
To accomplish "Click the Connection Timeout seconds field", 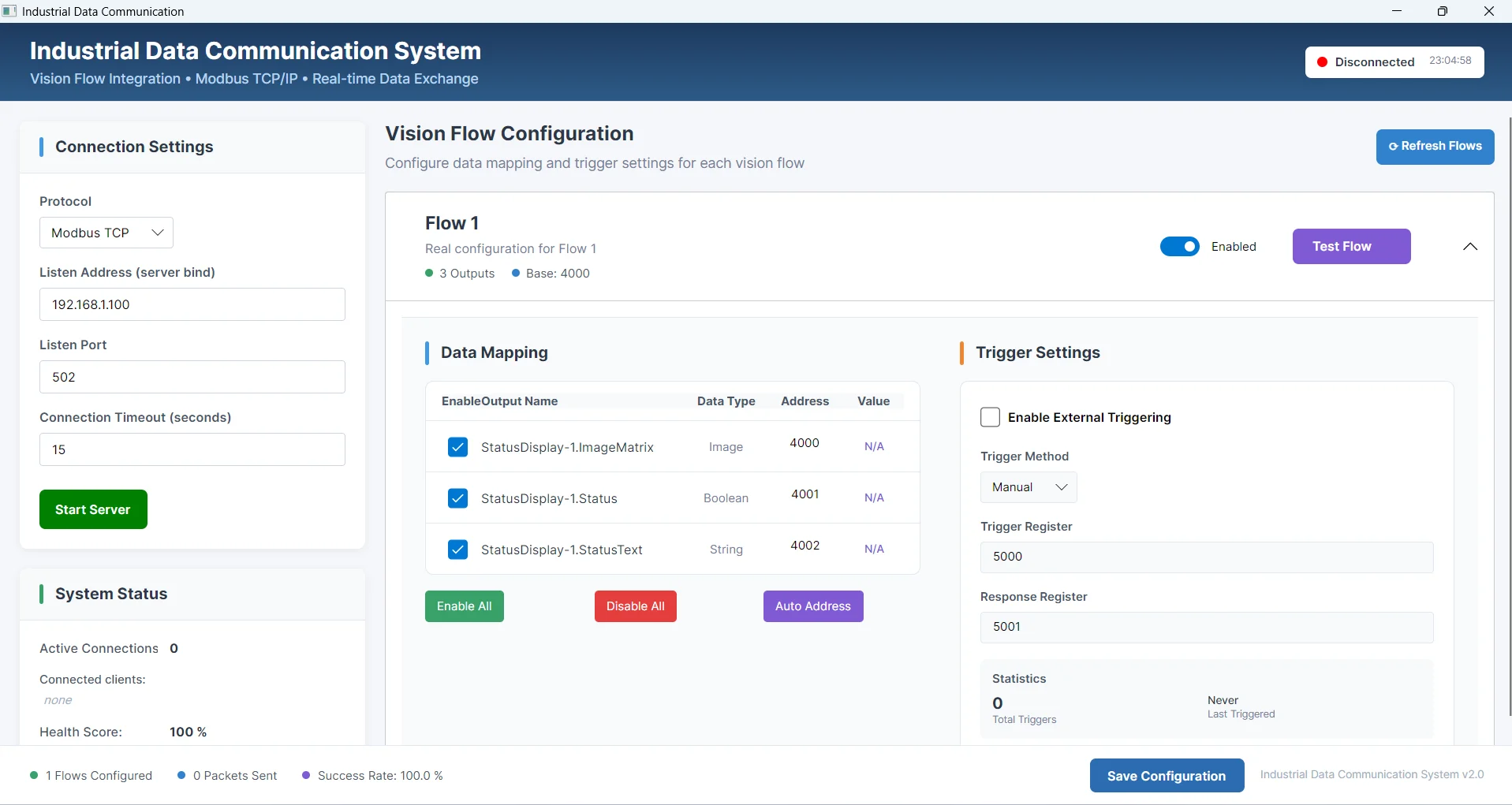I will click(x=192, y=449).
